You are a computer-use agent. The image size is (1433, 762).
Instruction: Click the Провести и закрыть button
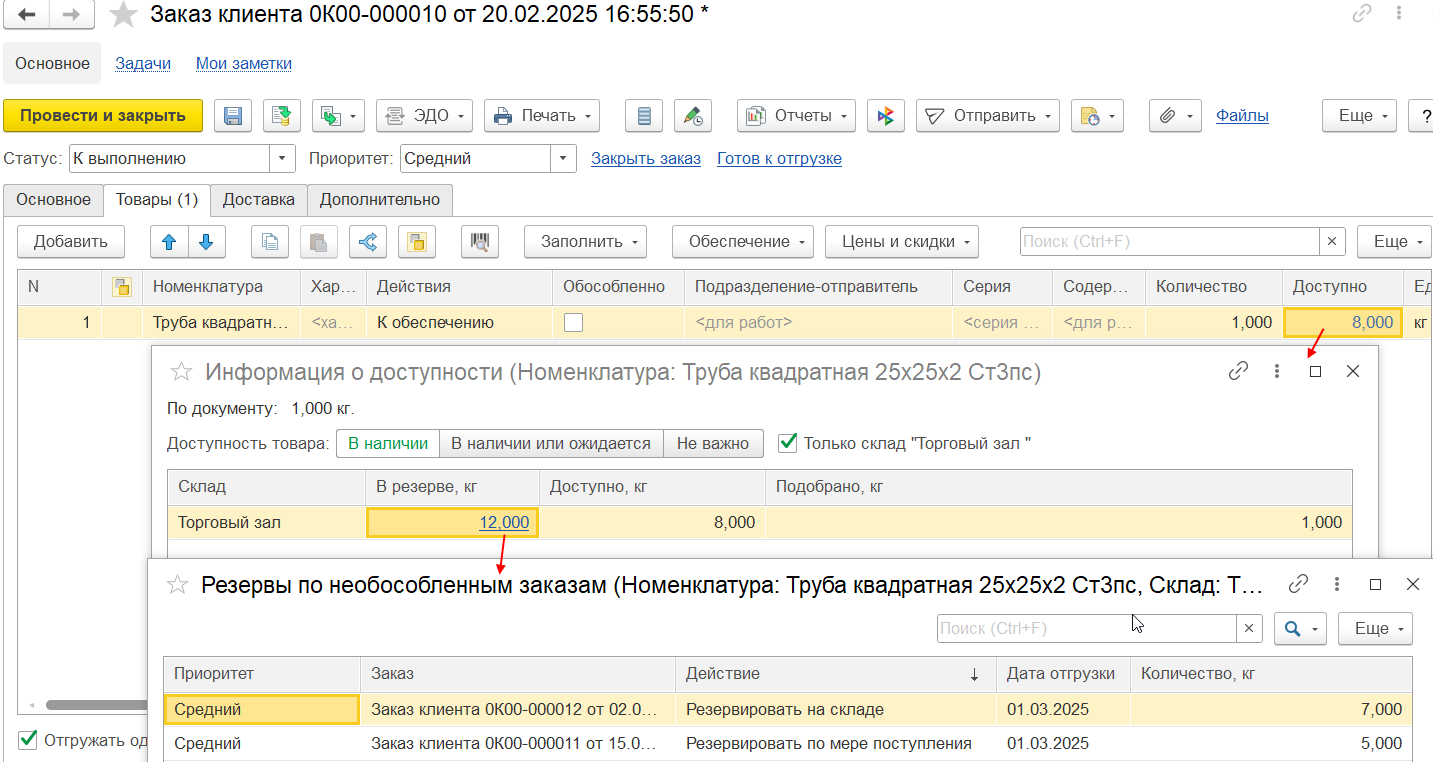click(x=103, y=116)
